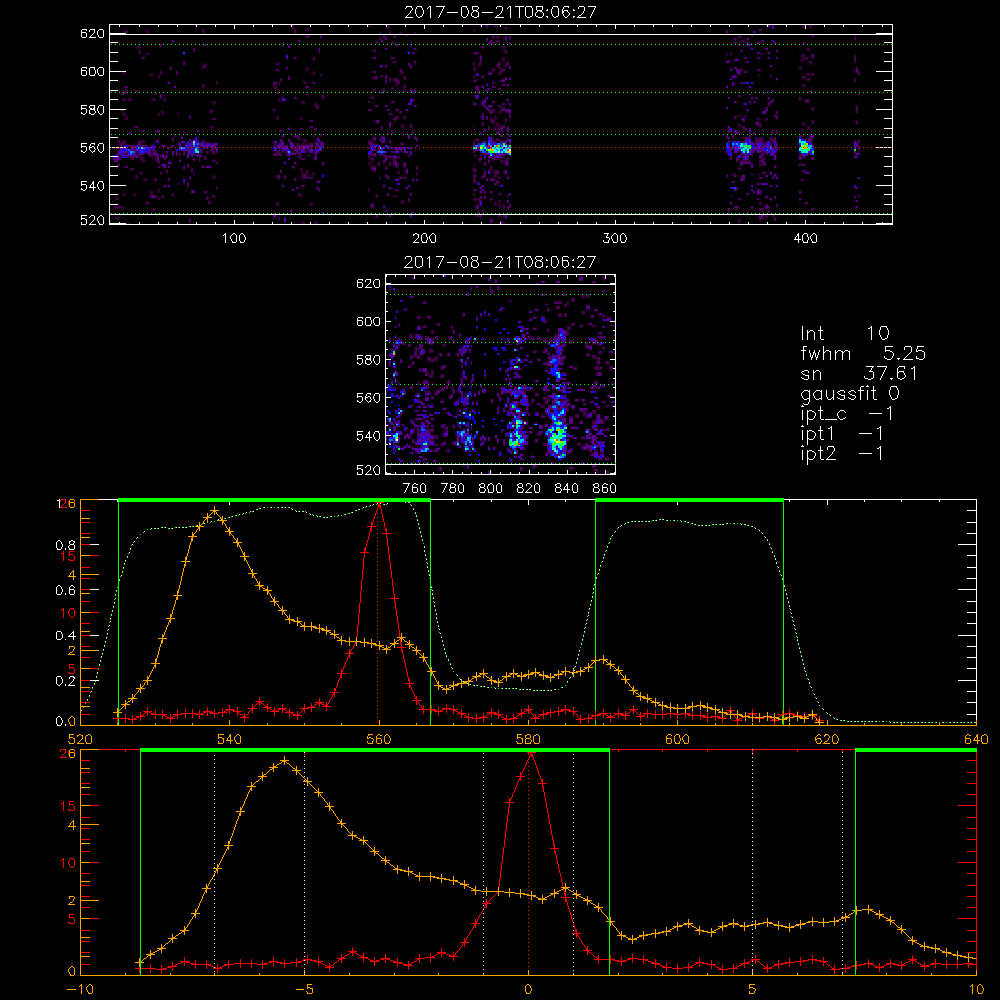Click the 'ipt2 -1' label

(842, 453)
